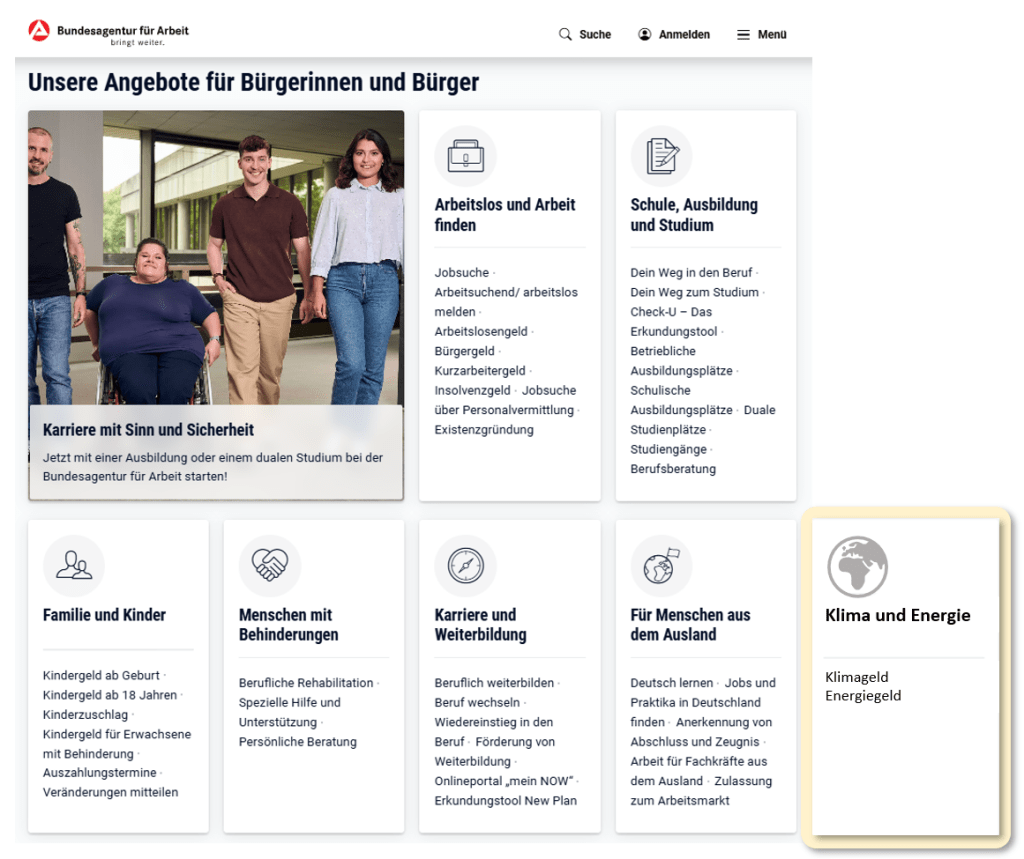Image resolution: width=1024 pixels, height=859 pixels.
Task: Open the Suche search in header
Action: (x=585, y=34)
